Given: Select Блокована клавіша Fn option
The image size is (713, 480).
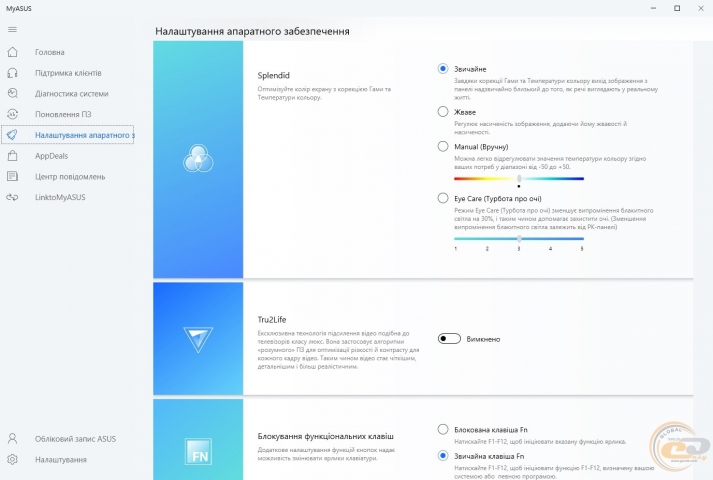Looking at the screenshot, I should pos(443,429).
